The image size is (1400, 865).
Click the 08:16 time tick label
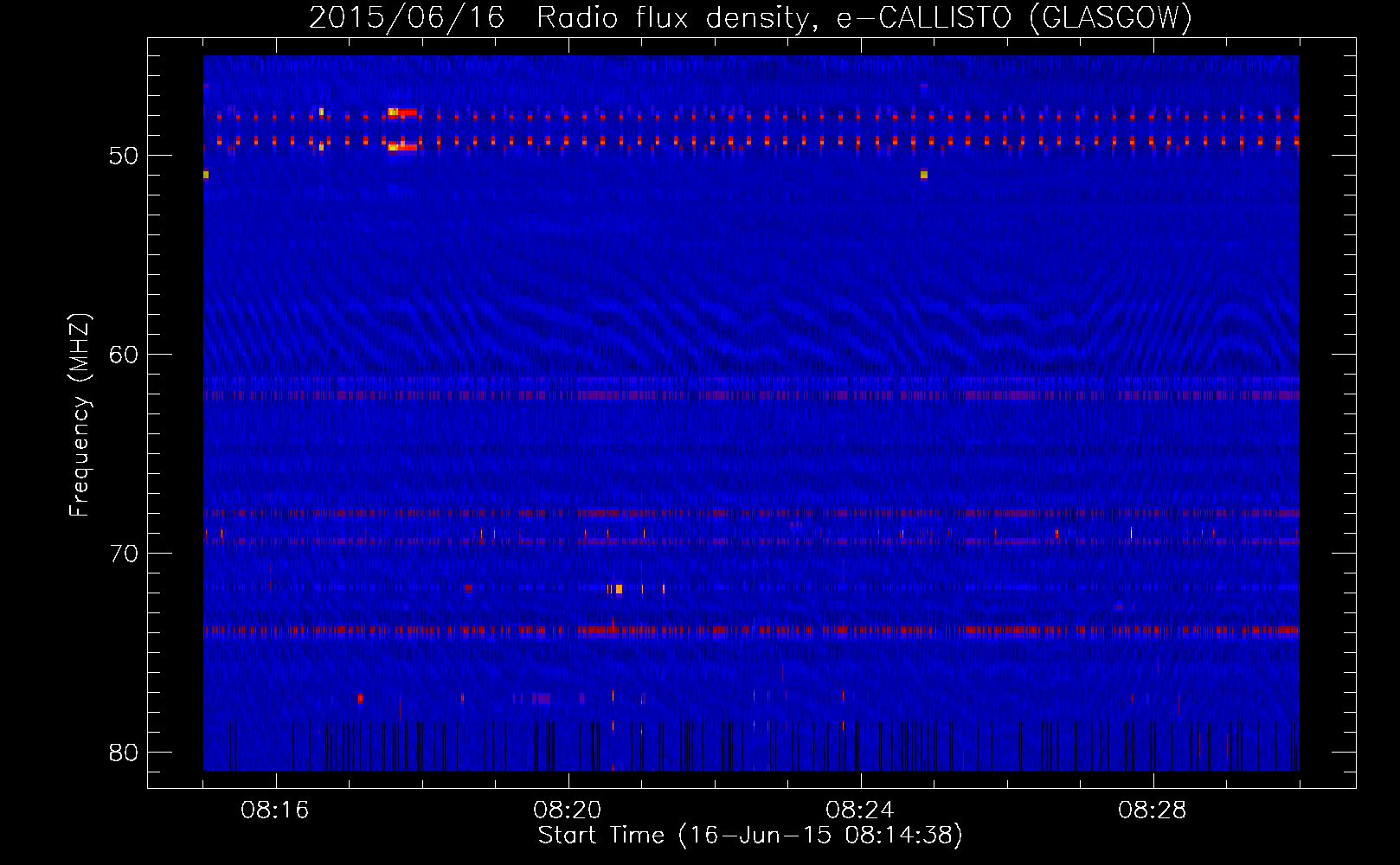tap(275, 811)
